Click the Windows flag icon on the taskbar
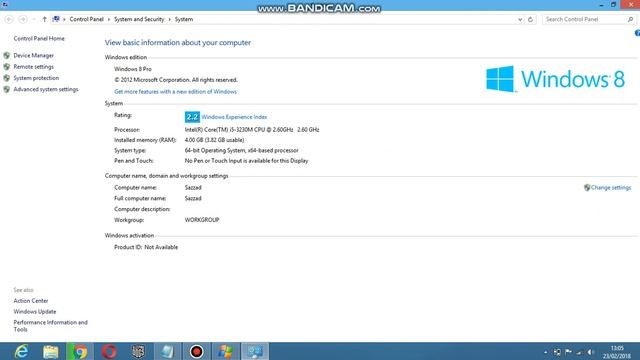The width and height of the screenshot is (640, 360). pyautogui.click(x=225, y=351)
